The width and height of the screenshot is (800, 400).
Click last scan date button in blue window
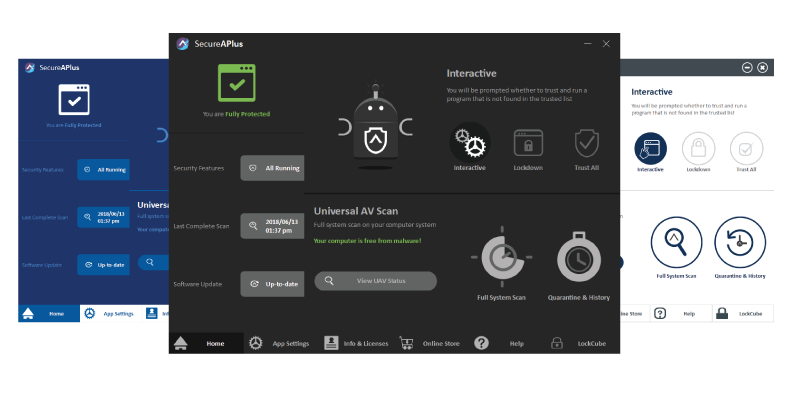click(104, 217)
